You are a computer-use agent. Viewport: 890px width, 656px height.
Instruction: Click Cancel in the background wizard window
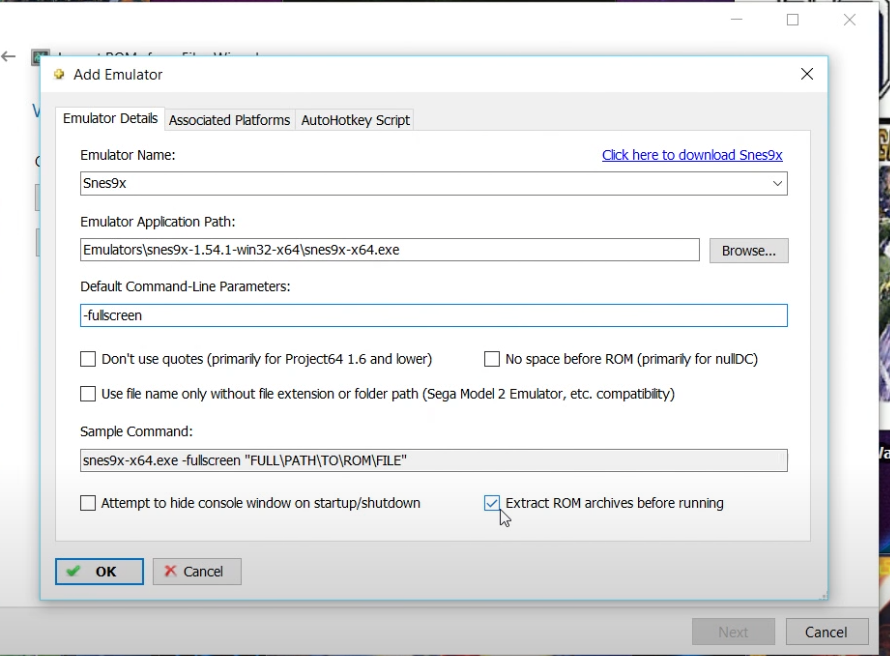click(x=827, y=632)
